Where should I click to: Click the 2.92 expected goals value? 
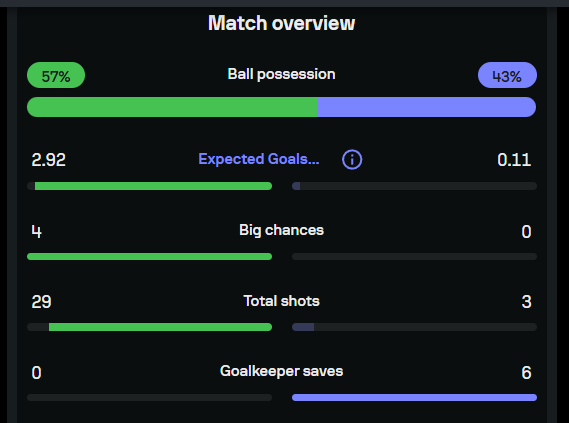pos(49,160)
